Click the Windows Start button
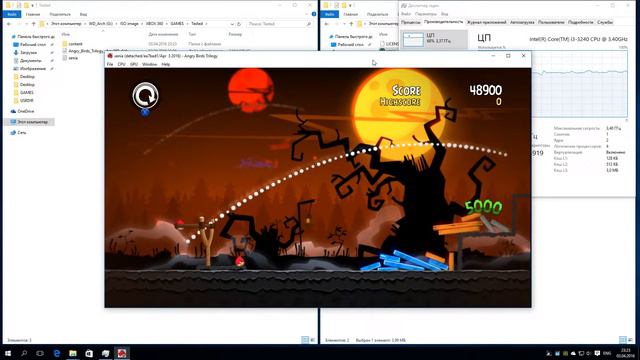Viewport: 640px width, 360px height. 8,353
